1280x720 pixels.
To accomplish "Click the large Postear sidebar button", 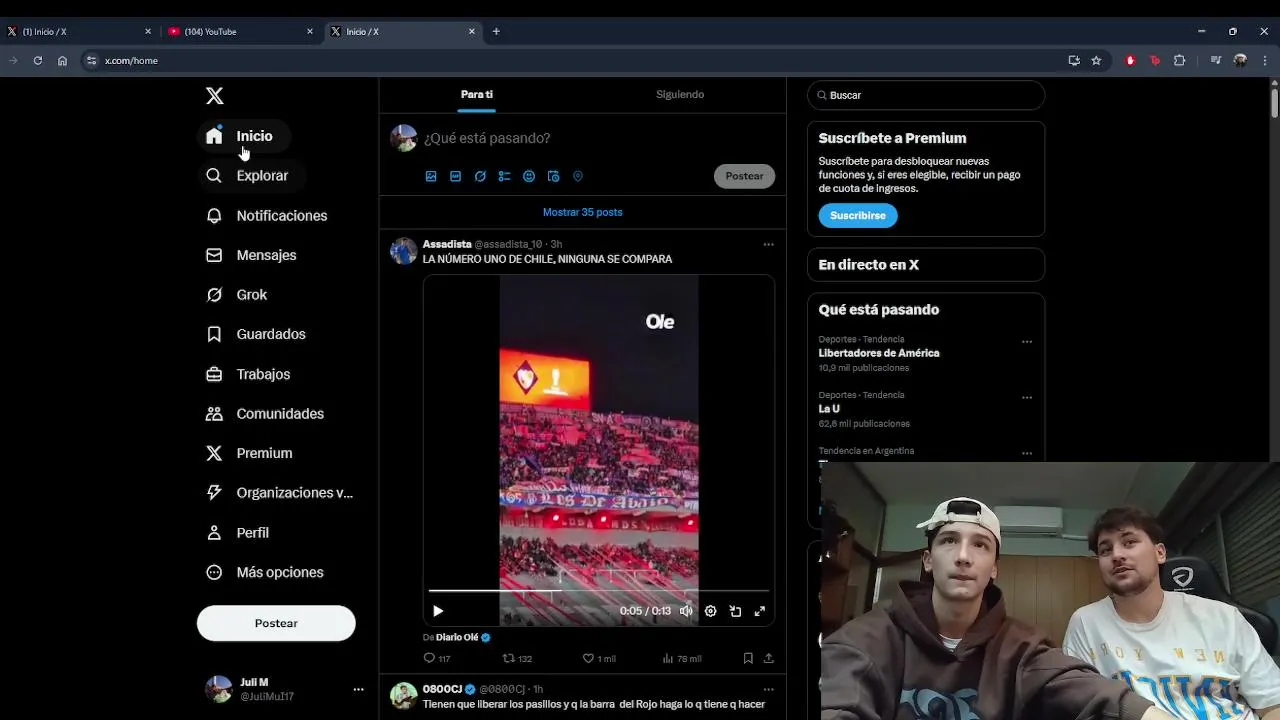I will tap(276, 623).
